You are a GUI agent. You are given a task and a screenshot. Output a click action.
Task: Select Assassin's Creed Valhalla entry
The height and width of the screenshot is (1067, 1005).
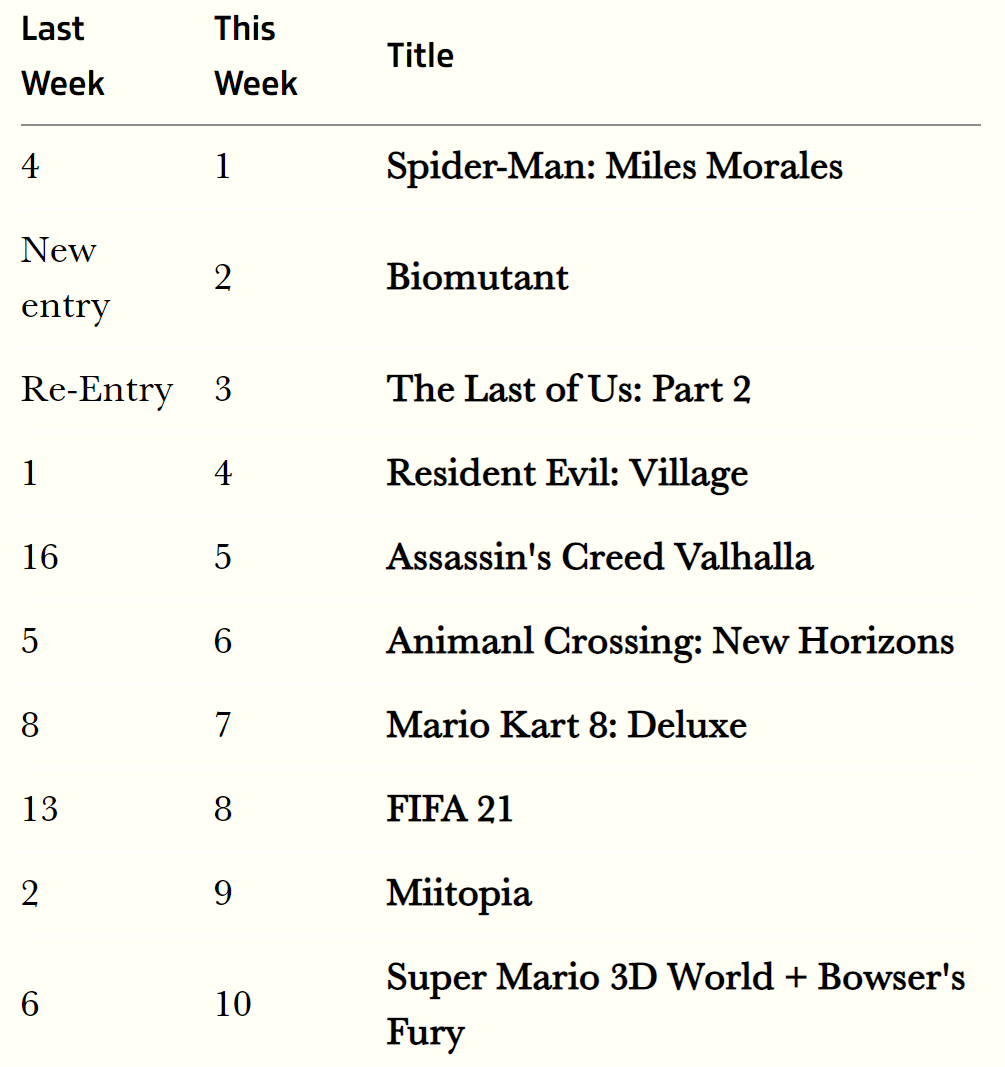(x=599, y=557)
